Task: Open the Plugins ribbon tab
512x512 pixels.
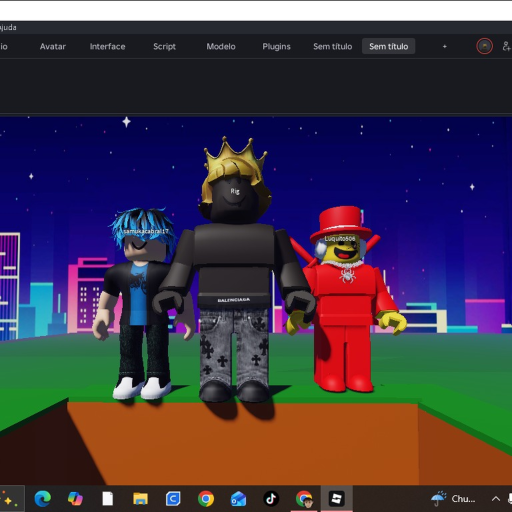Action: [x=276, y=46]
